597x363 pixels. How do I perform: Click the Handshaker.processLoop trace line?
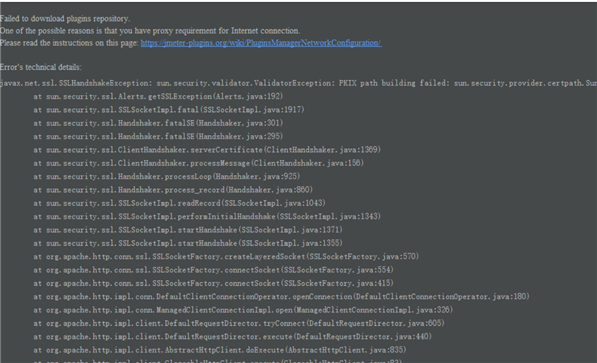pos(166,176)
